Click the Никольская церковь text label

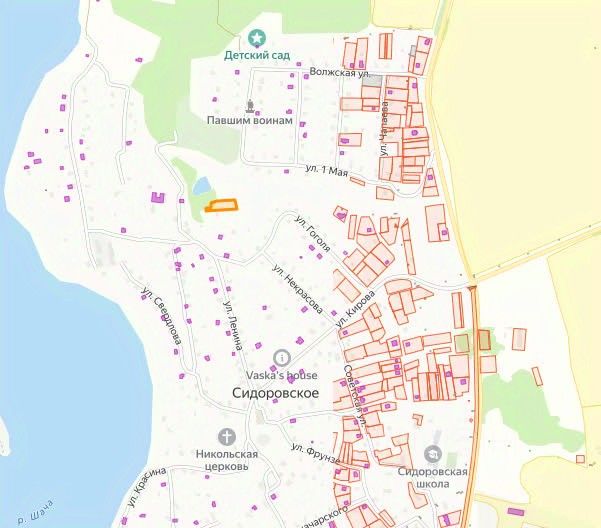tap(227, 460)
